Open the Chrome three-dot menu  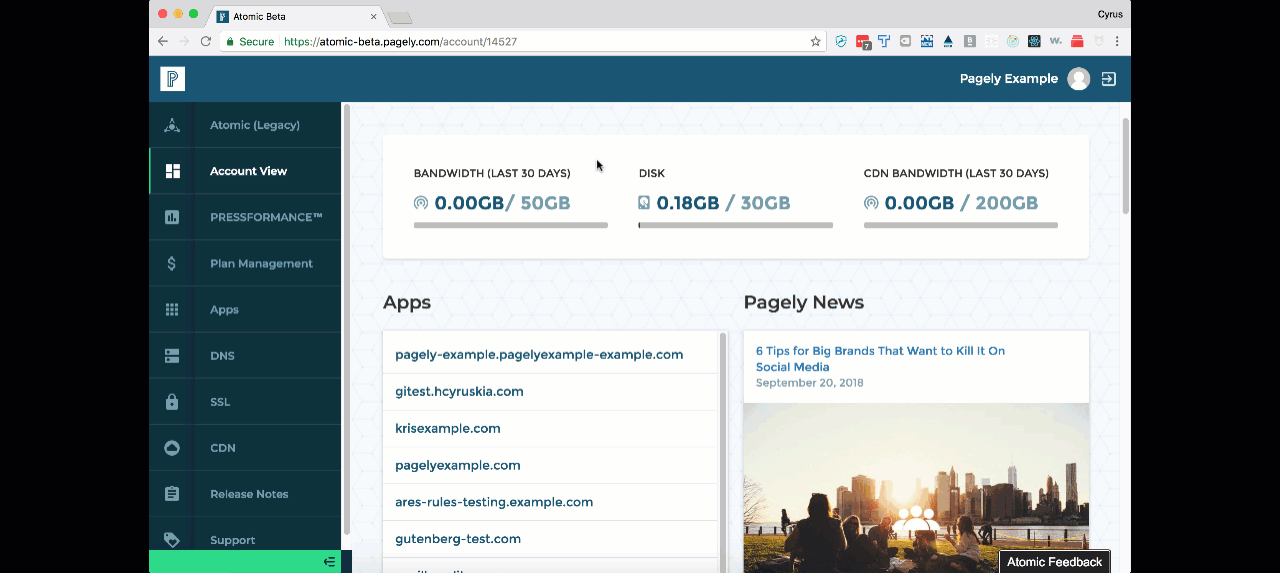pyautogui.click(x=1117, y=42)
